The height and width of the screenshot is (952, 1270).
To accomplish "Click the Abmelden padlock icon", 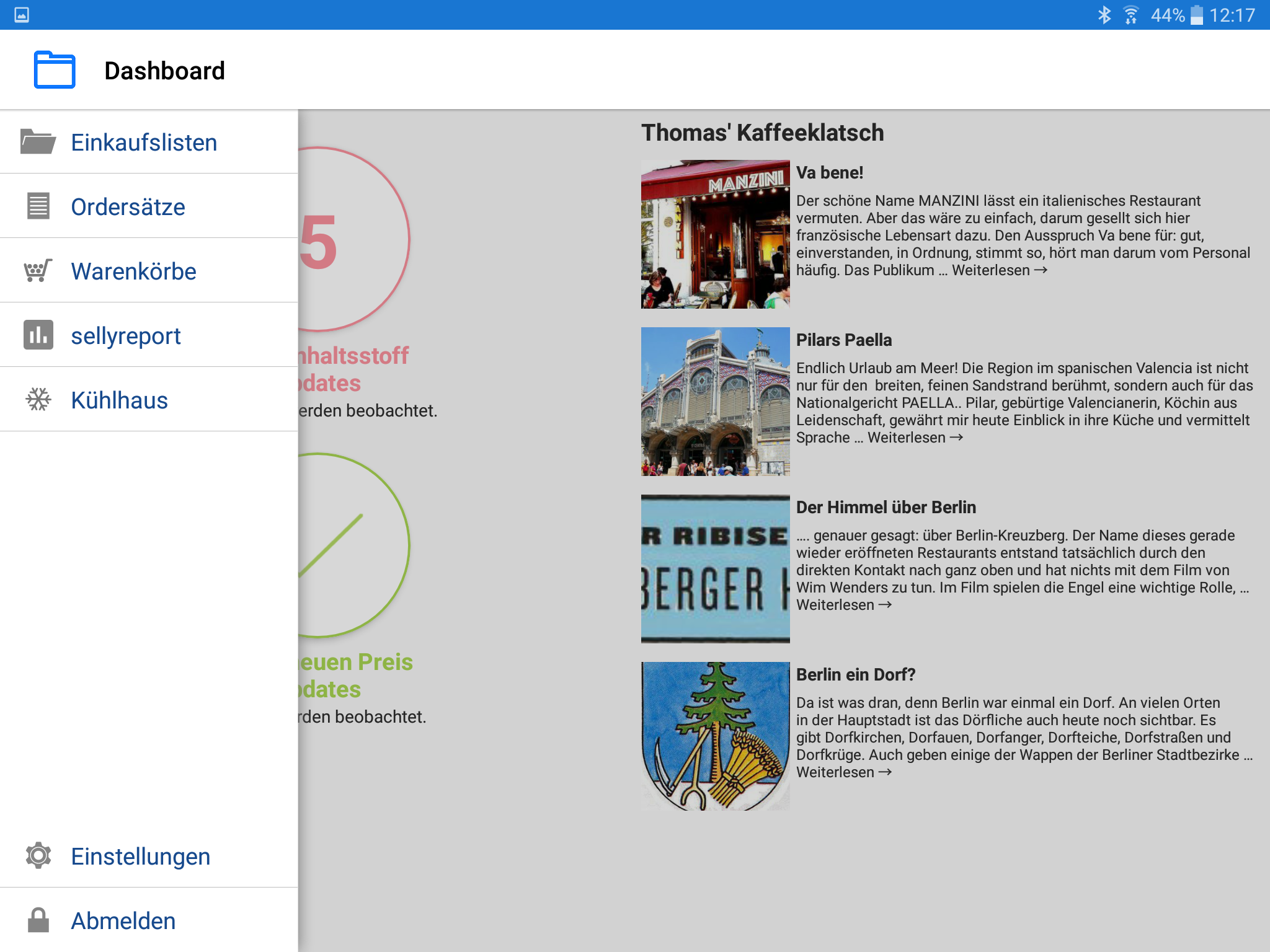I will 38,920.
